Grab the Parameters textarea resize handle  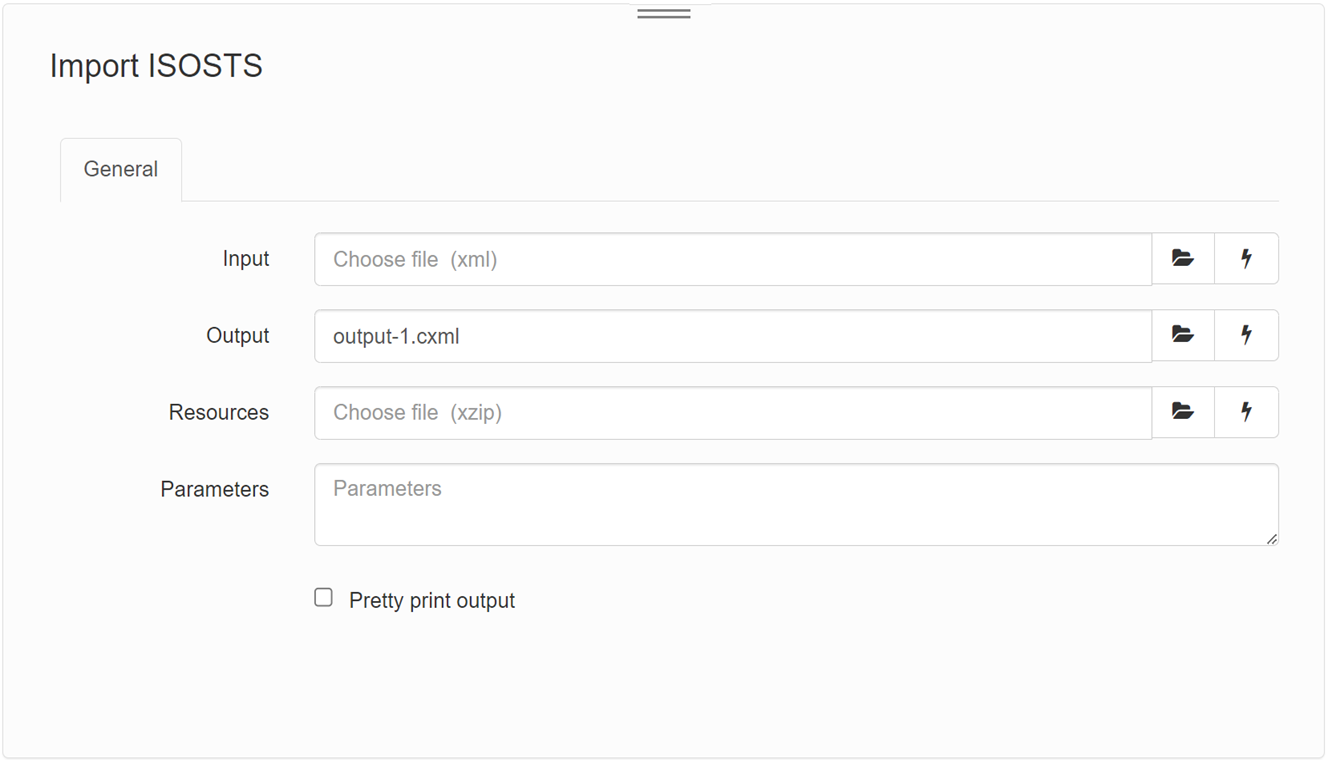(x=1271, y=539)
